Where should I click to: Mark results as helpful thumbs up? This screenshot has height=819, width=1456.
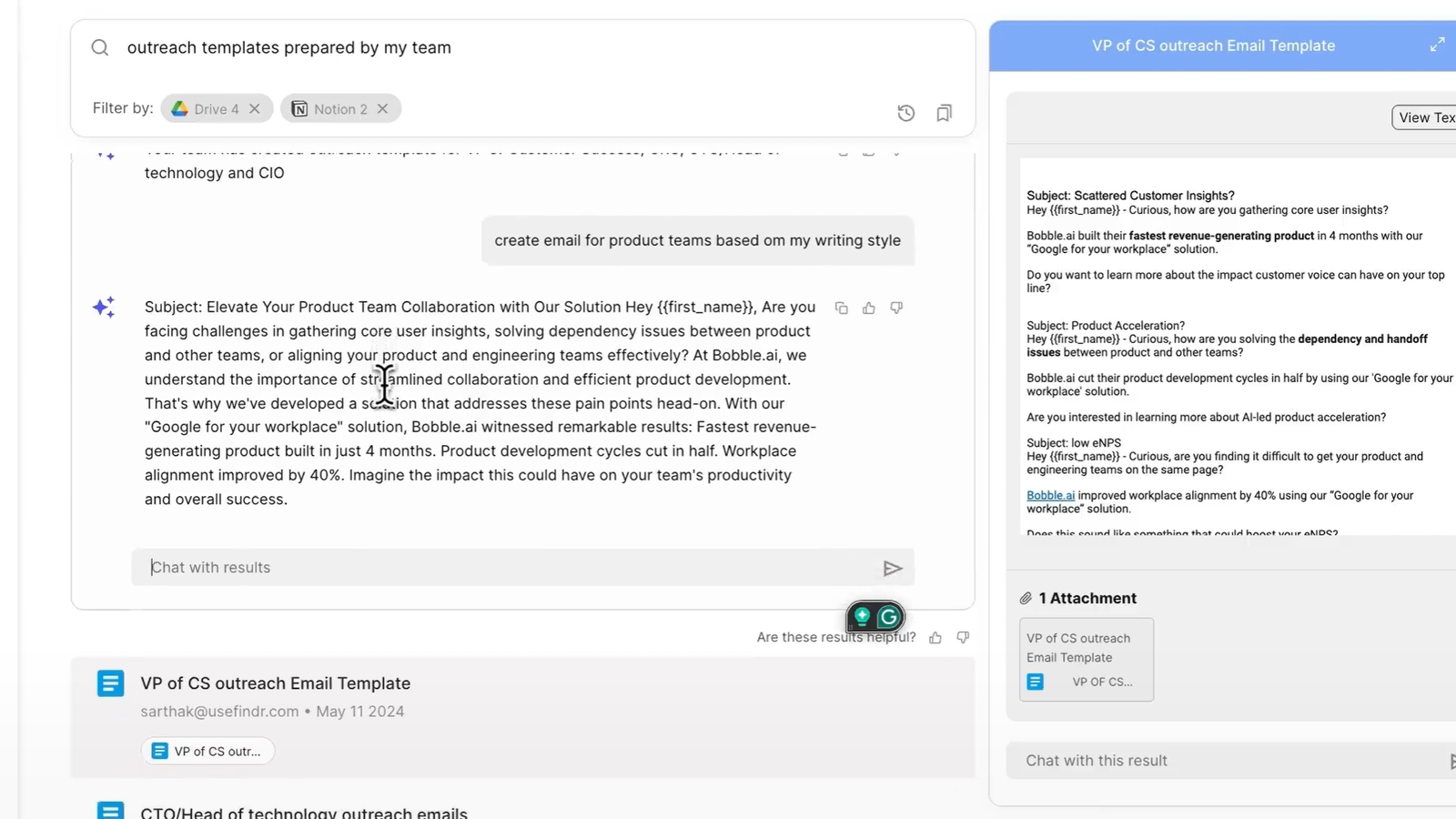935,638
